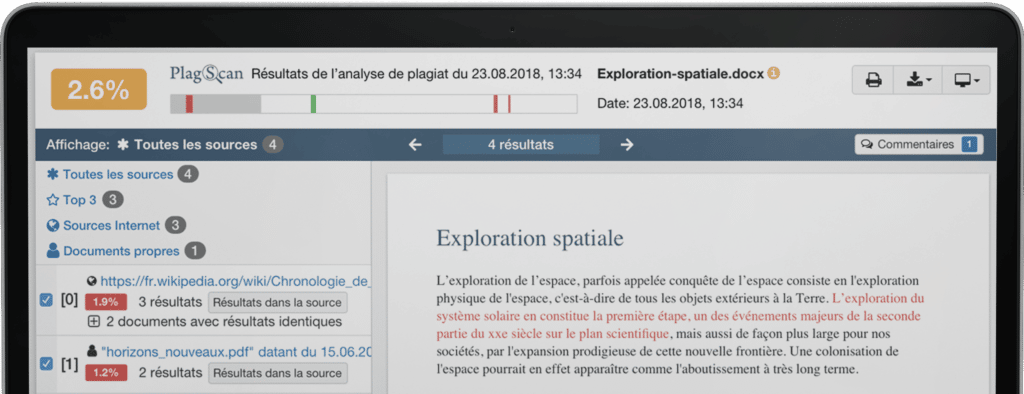Click the Exploration-spatiale.docx file name

point(680,74)
